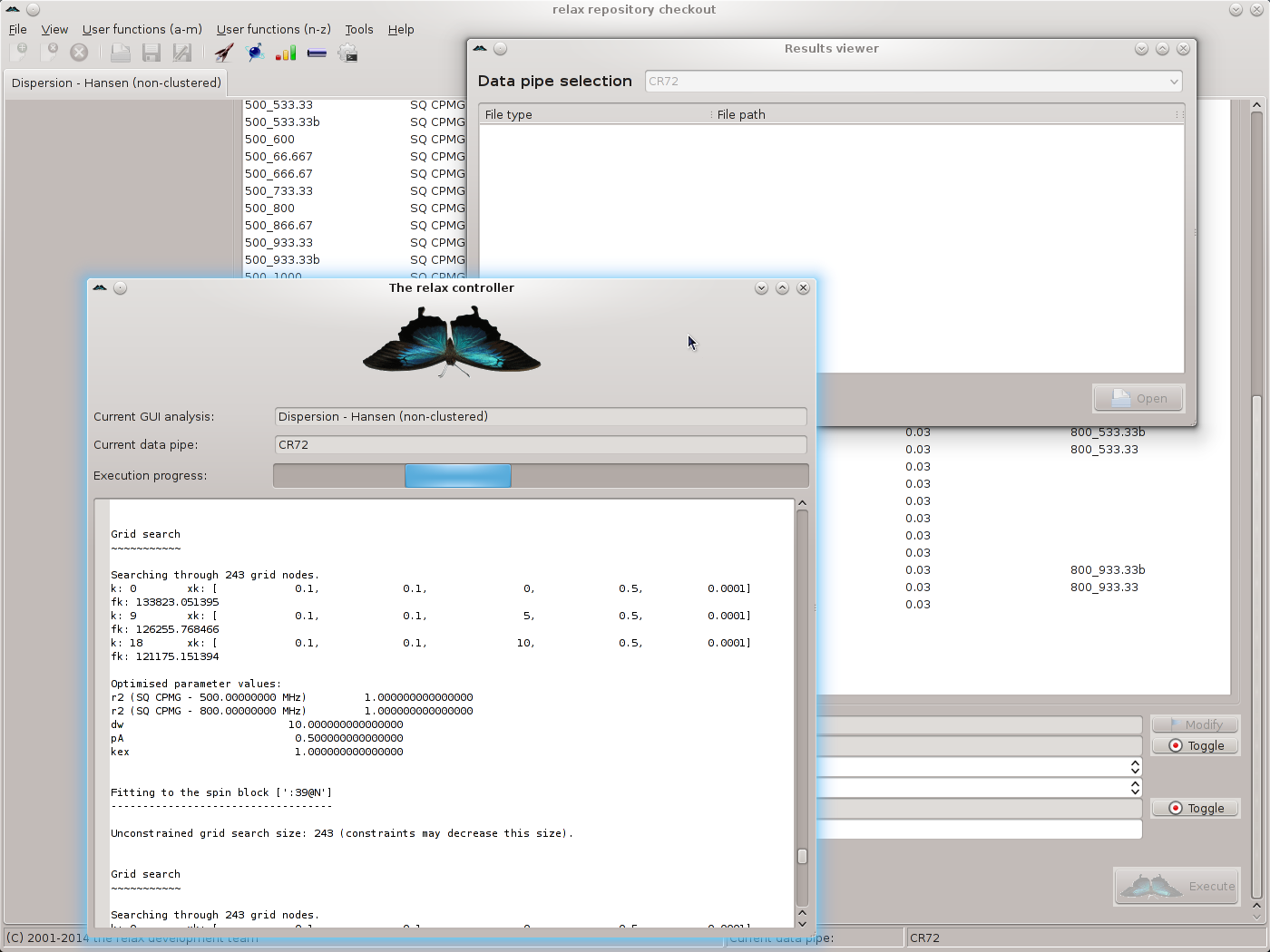
Task: Expand the Data pipe selection dropdown
Action: 913,82
